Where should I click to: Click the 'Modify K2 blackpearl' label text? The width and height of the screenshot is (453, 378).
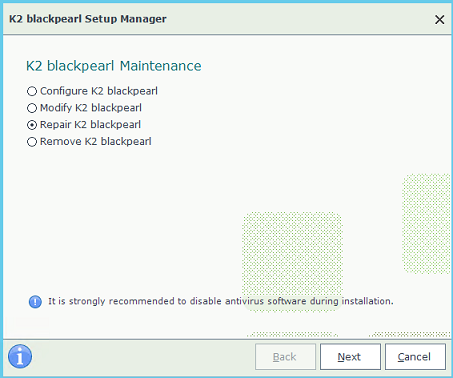pyautogui.click(x=91, y=108)
